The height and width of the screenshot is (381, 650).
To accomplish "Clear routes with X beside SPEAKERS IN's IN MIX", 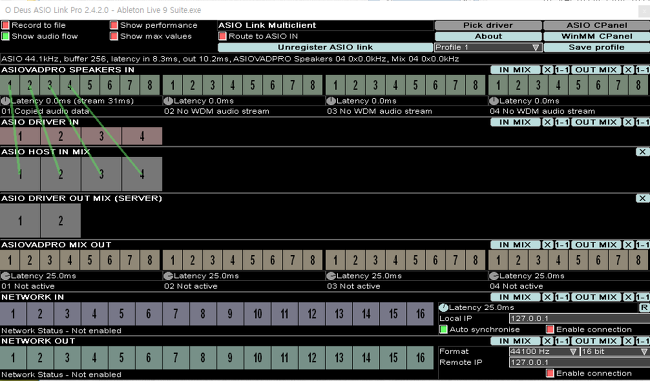I will [547, 70].
